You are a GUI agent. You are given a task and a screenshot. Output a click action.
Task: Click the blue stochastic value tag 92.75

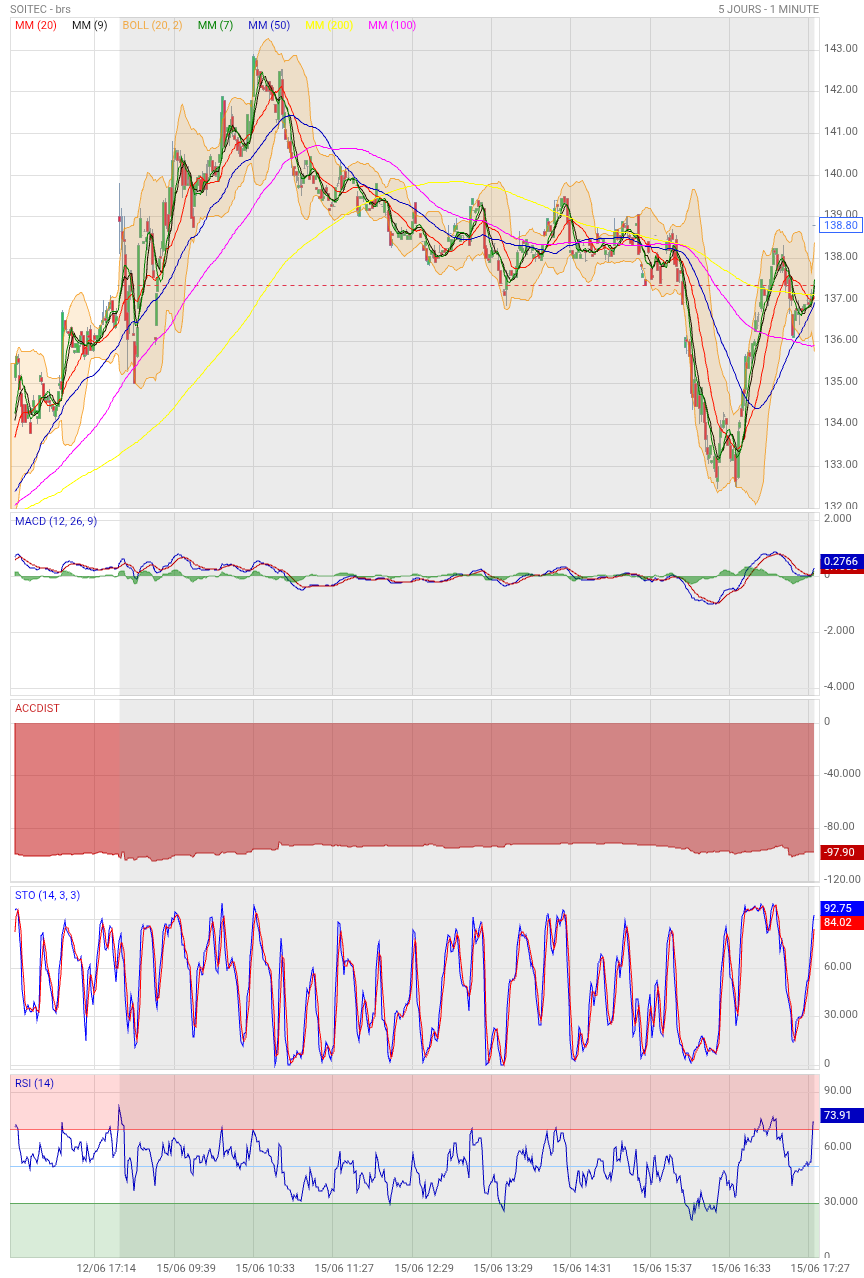pos(841,908)
